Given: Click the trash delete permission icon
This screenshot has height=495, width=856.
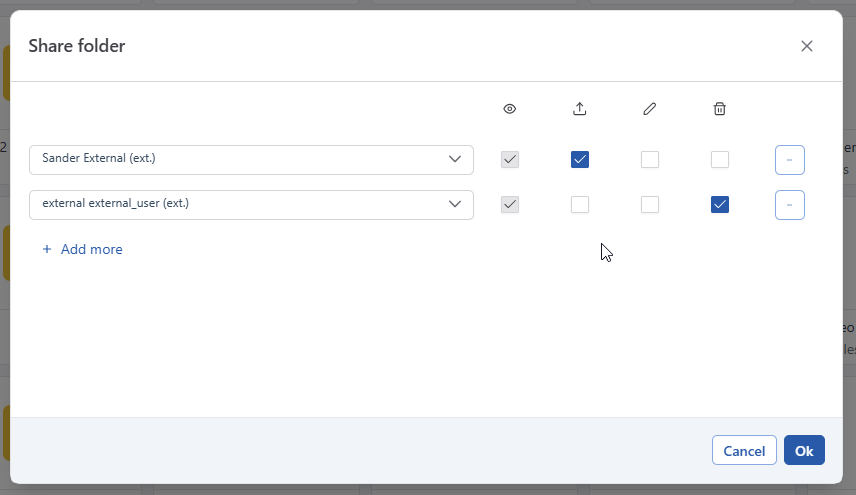Looking at the screenshot, I should [720, 109].
